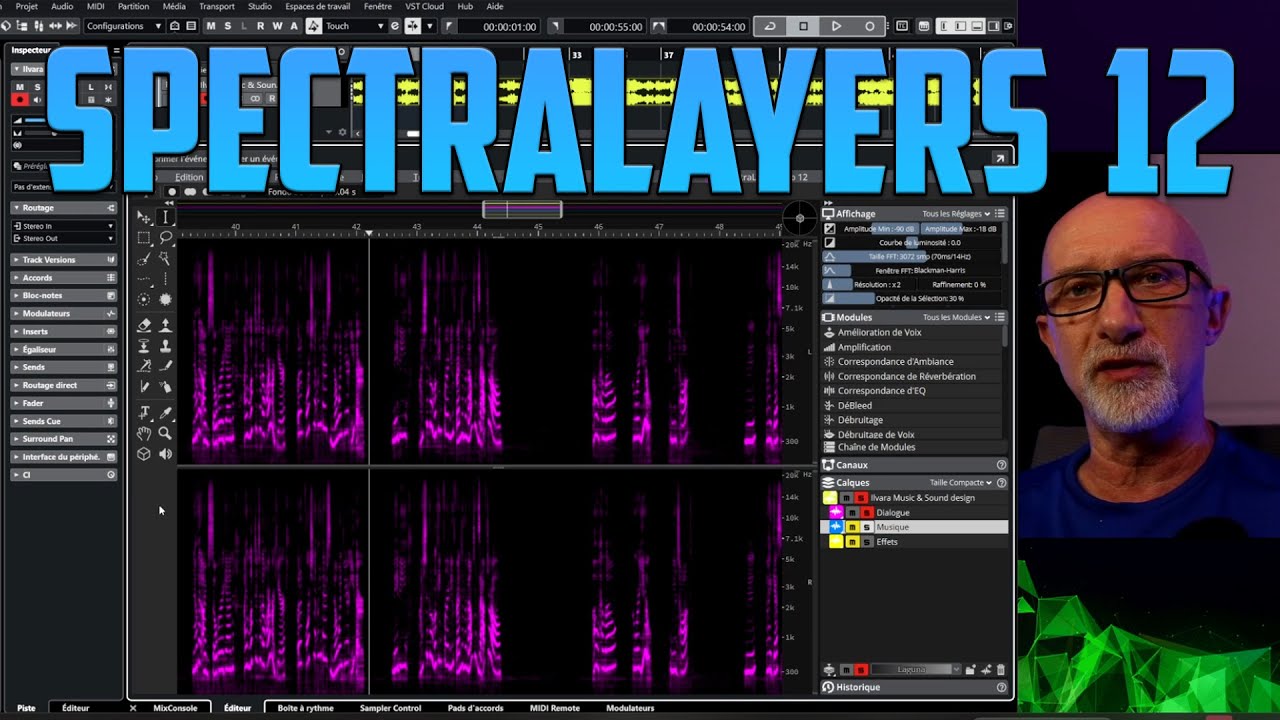This screenshot has height=720, width=1280.
Task: Open the Stereo Out routing dropdown
Action: point(63,239)
